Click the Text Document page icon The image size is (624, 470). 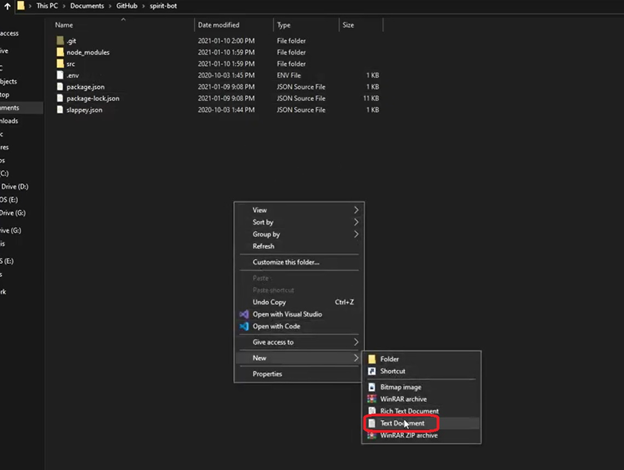pos(372,423)
